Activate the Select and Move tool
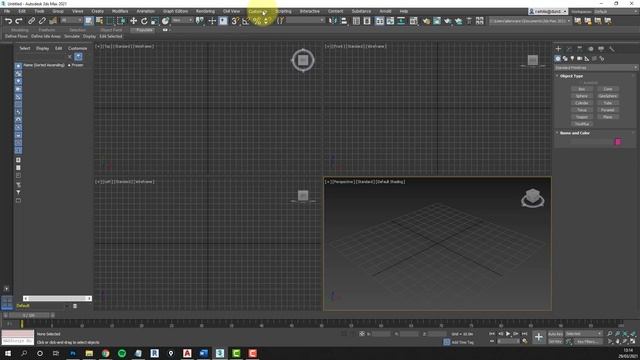This screenshot has height=360, width=640. tap(133, 21)
